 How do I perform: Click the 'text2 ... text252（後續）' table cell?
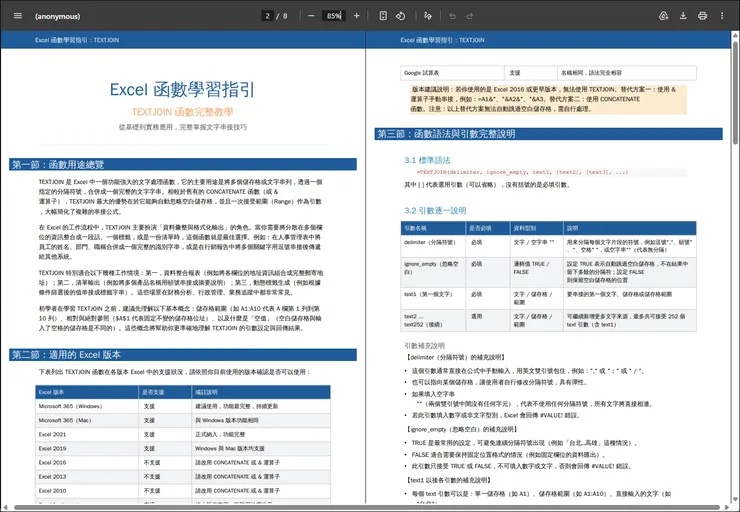[x=433, y=320]
